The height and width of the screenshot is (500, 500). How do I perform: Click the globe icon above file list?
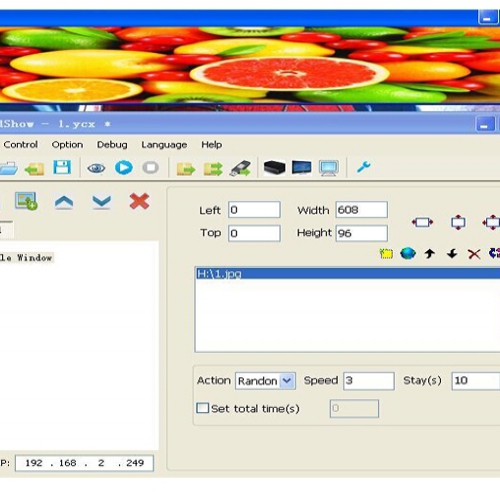tap(408, 254)
